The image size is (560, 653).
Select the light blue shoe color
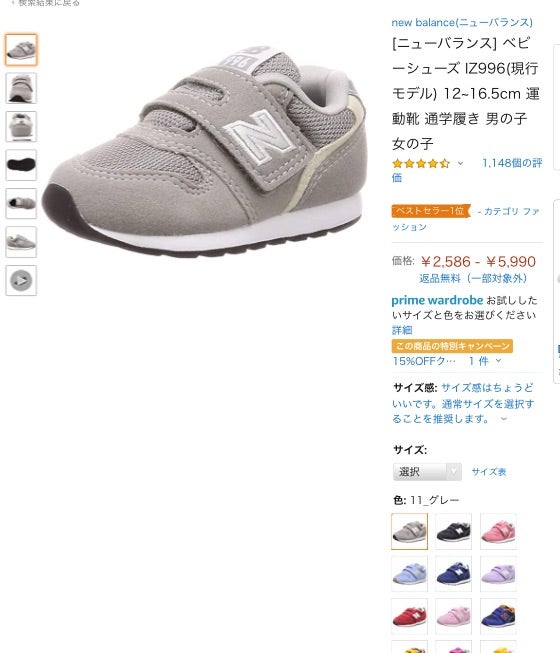pyautogui.click(x=410, y=574)
